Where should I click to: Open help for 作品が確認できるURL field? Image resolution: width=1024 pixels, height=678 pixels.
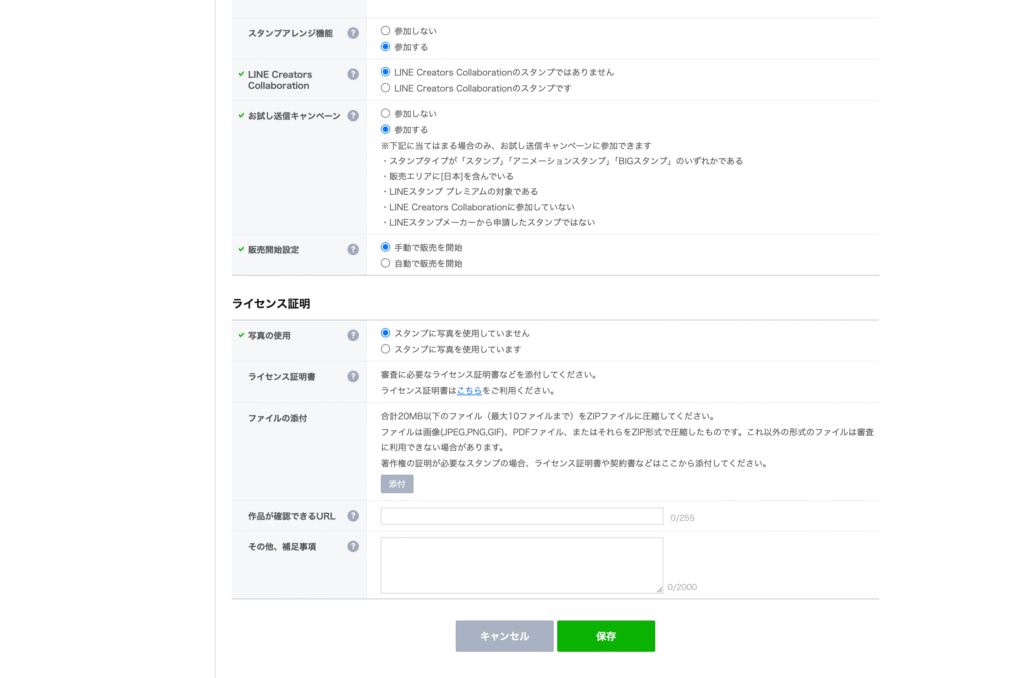(353, 517)
